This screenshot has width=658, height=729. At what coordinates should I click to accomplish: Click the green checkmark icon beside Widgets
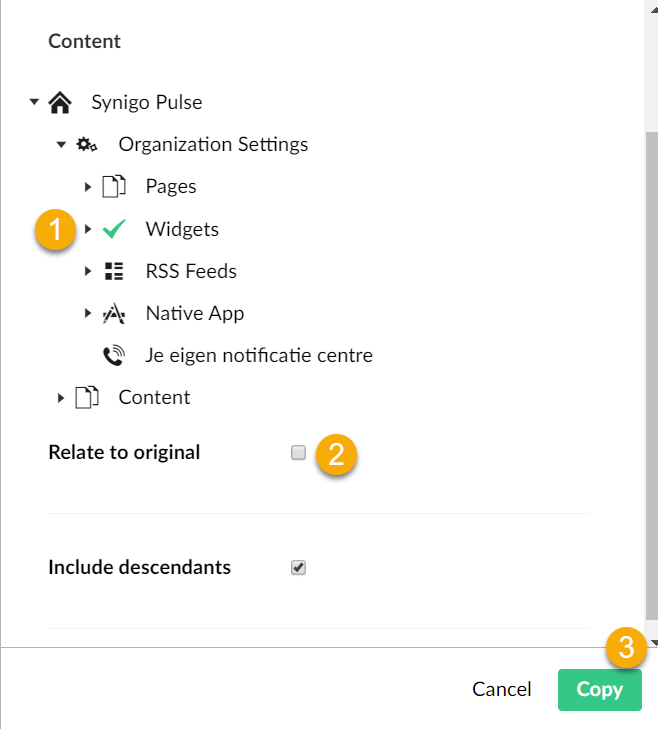click(x=114, y=229)
